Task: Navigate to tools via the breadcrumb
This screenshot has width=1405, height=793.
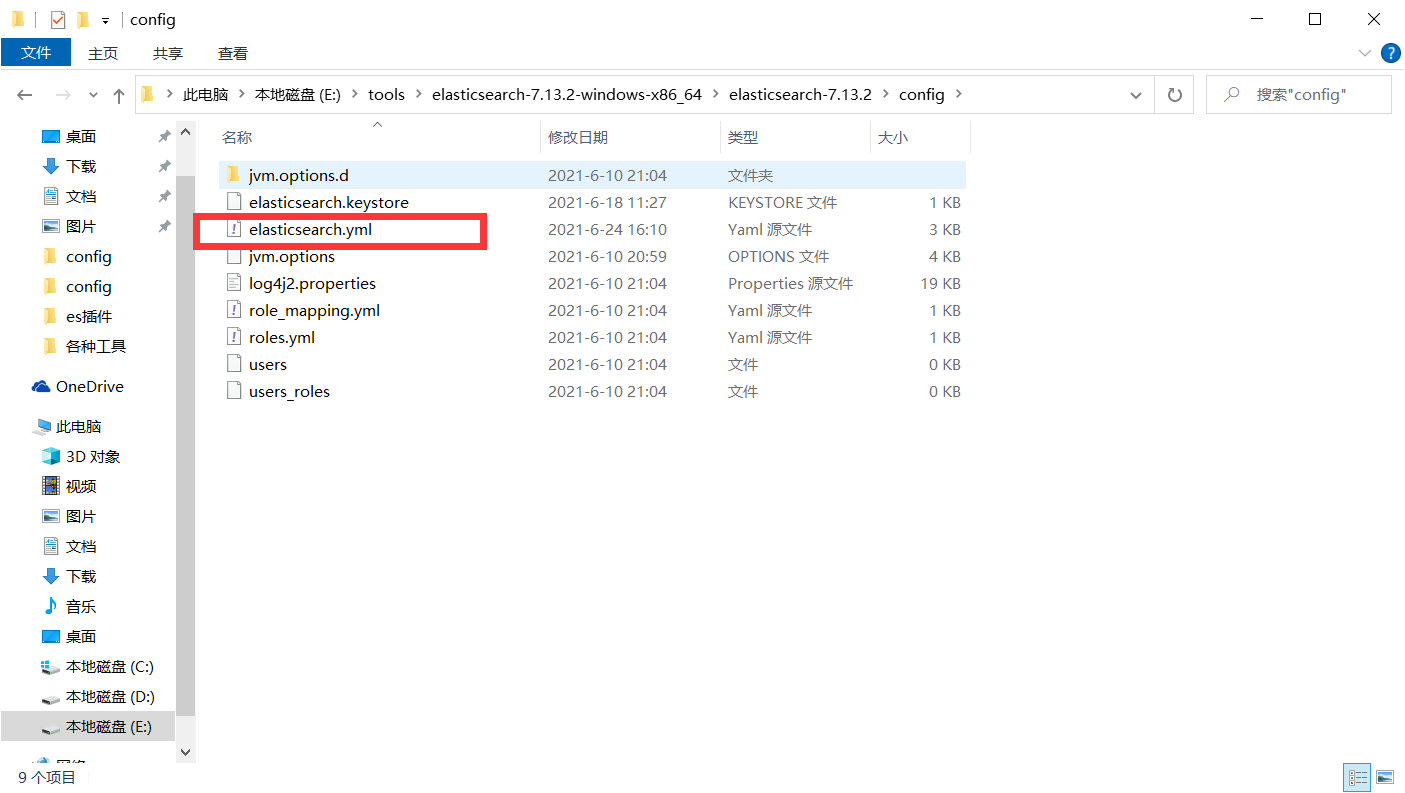Action: point(386,94)
